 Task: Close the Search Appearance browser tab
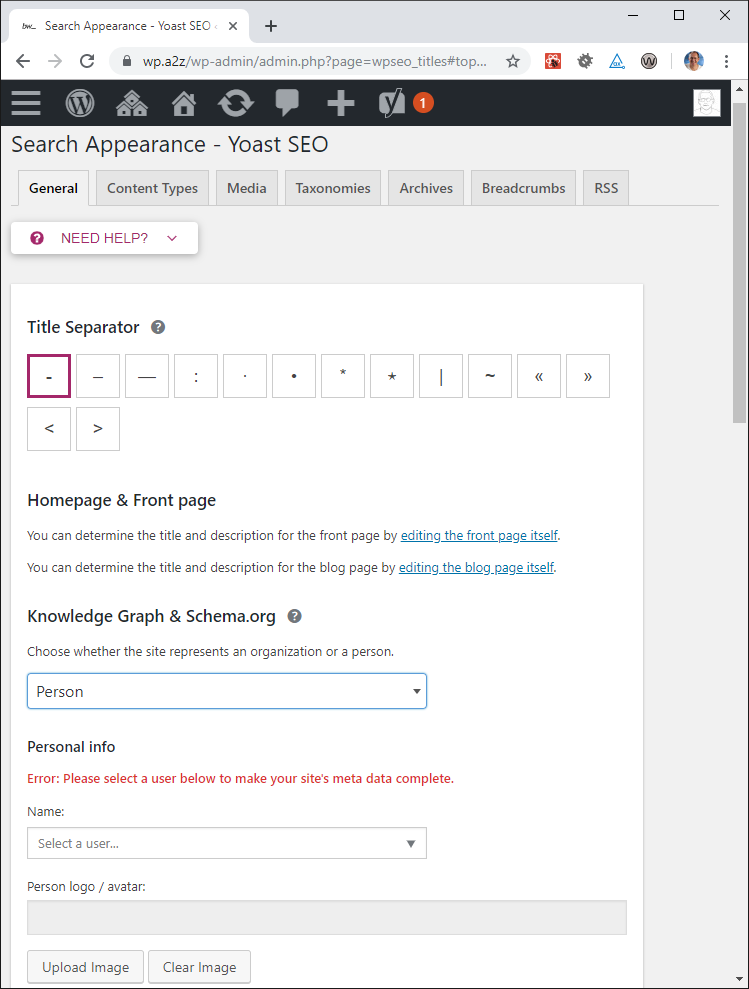pos(233,26)
